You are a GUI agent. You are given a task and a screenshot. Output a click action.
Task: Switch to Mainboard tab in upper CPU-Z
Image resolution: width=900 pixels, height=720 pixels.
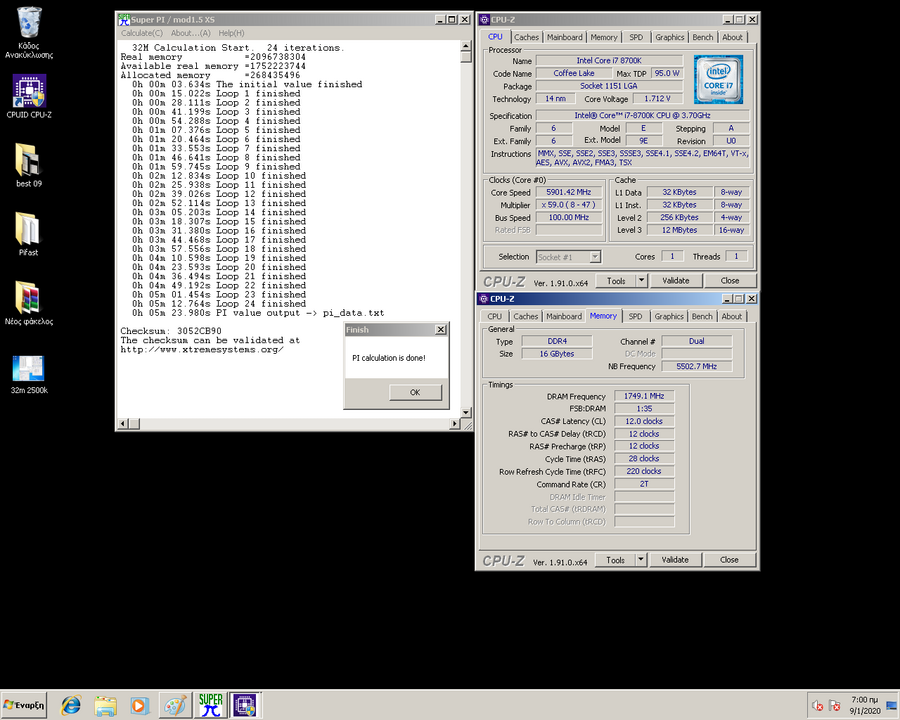click(x=564, y=37)
